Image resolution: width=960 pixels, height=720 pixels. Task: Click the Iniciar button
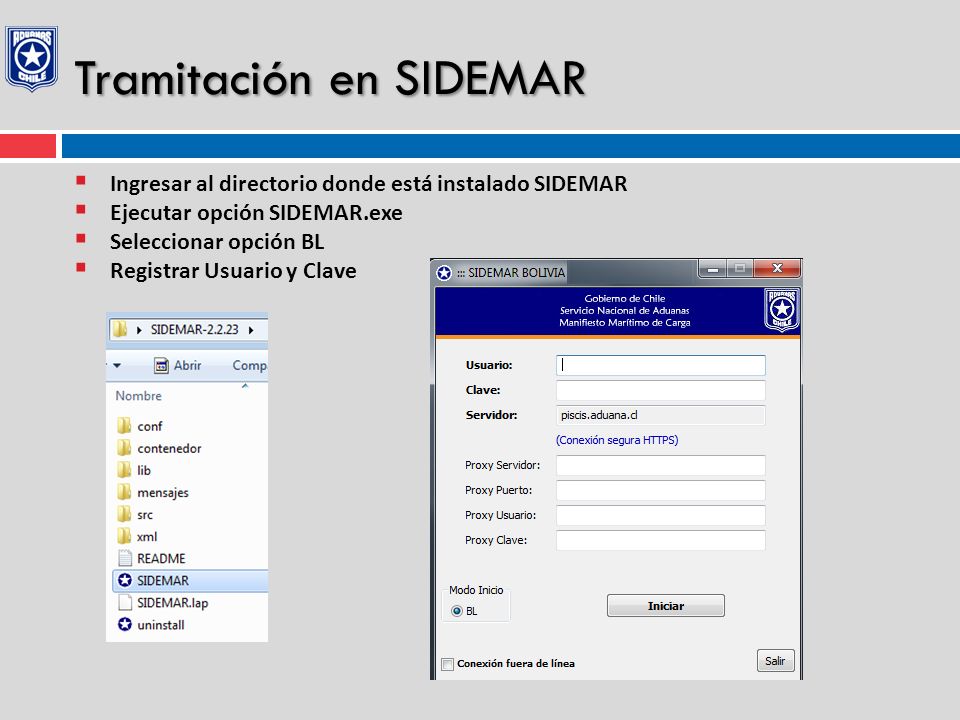click(666, 606)
